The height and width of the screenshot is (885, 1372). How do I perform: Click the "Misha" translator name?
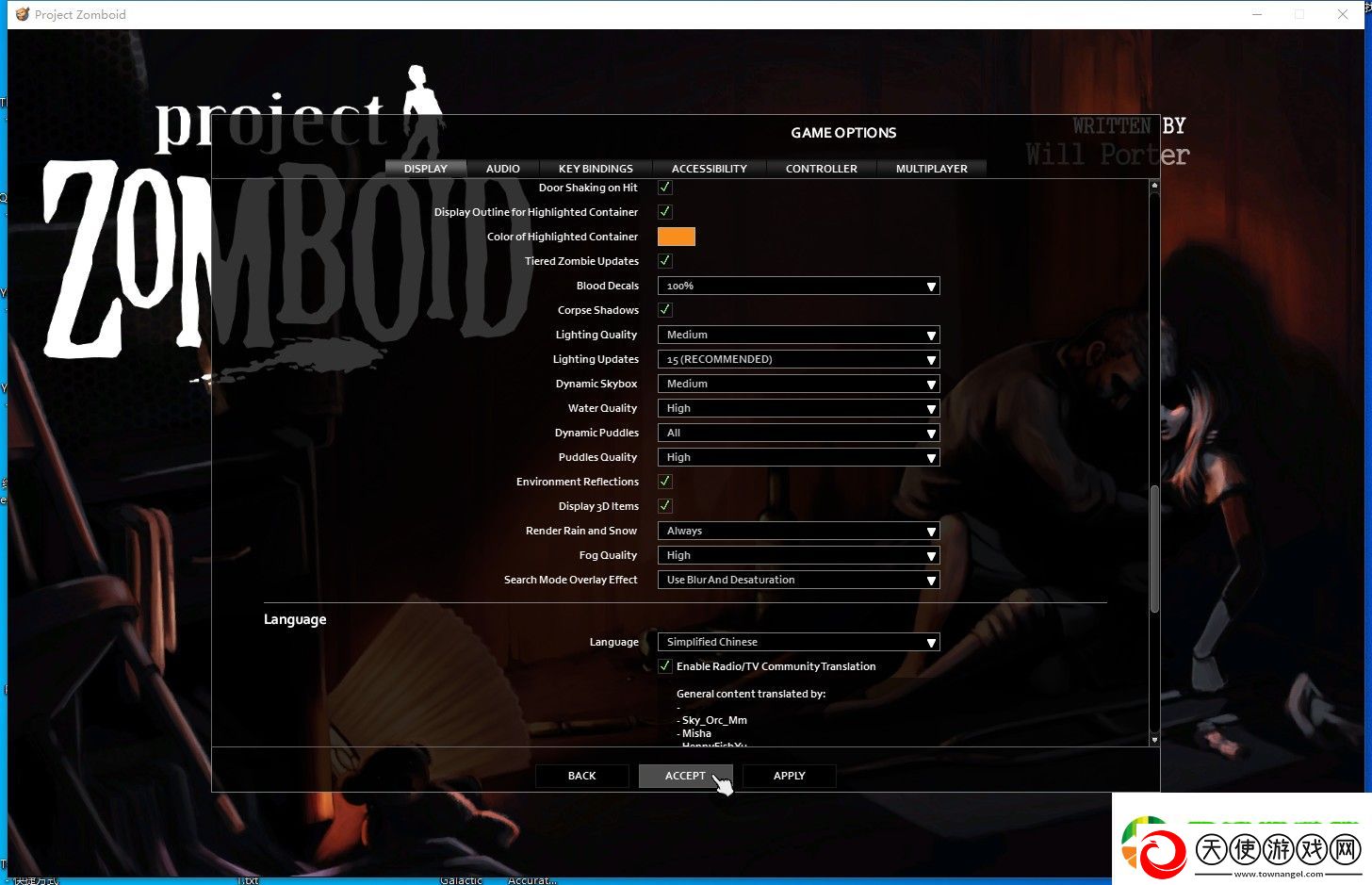point(696,733)
